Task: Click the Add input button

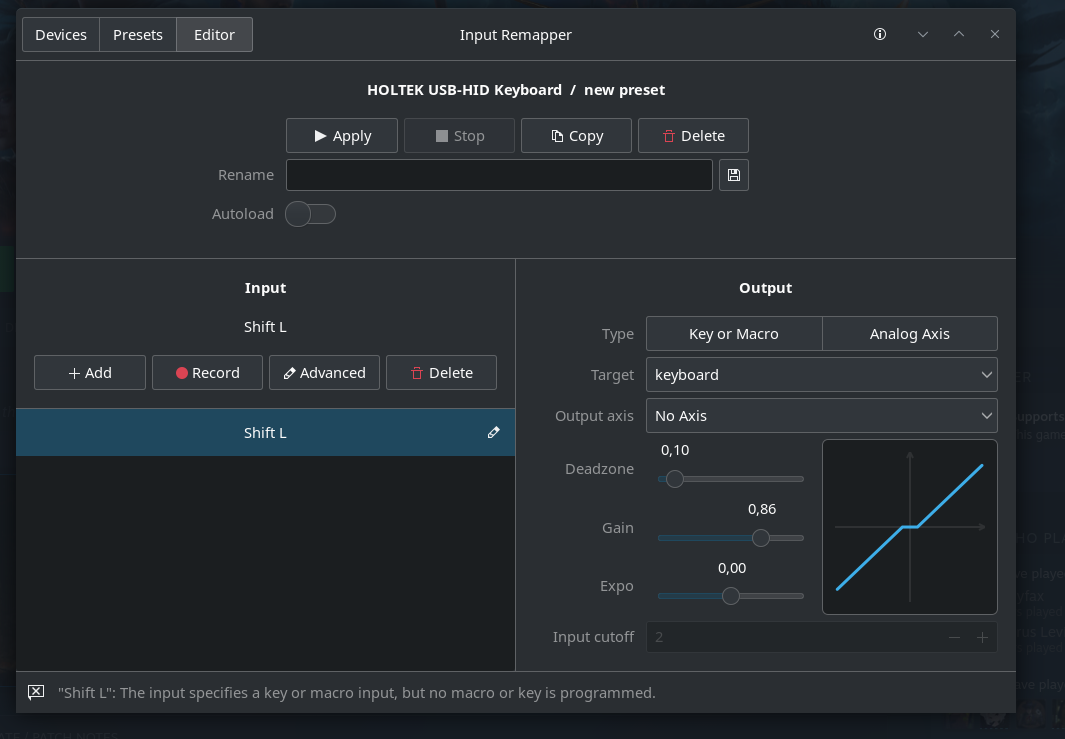Action: coord(90,373)
